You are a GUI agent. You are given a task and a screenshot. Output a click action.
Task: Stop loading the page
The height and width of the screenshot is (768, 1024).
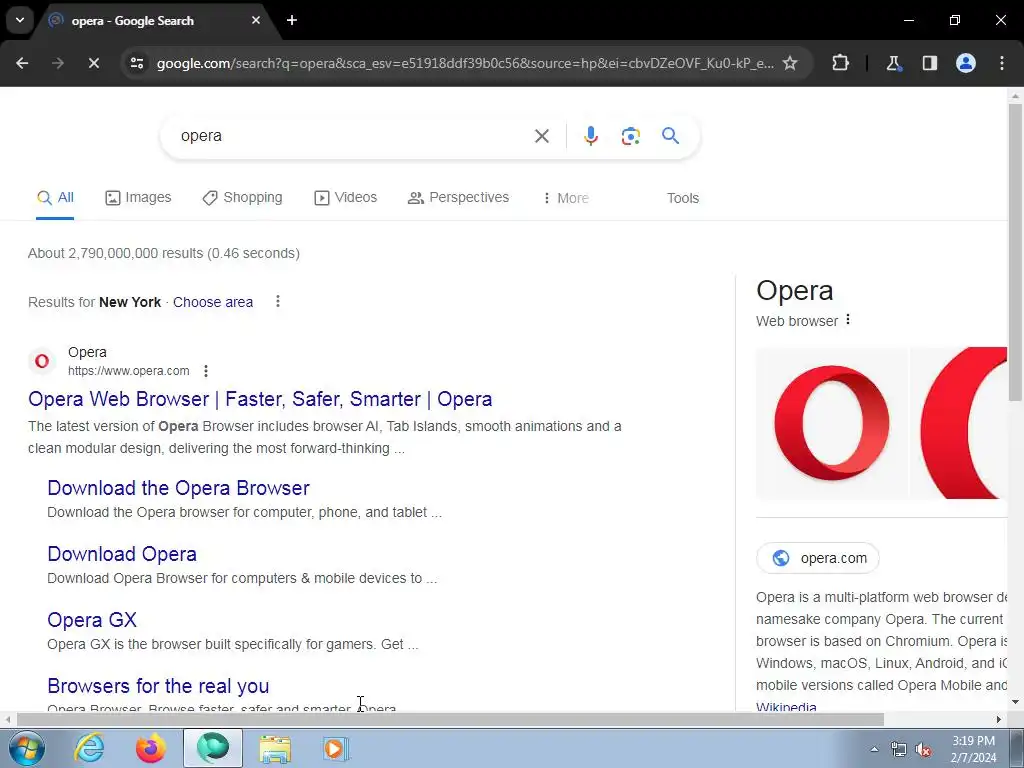point(93,63)
